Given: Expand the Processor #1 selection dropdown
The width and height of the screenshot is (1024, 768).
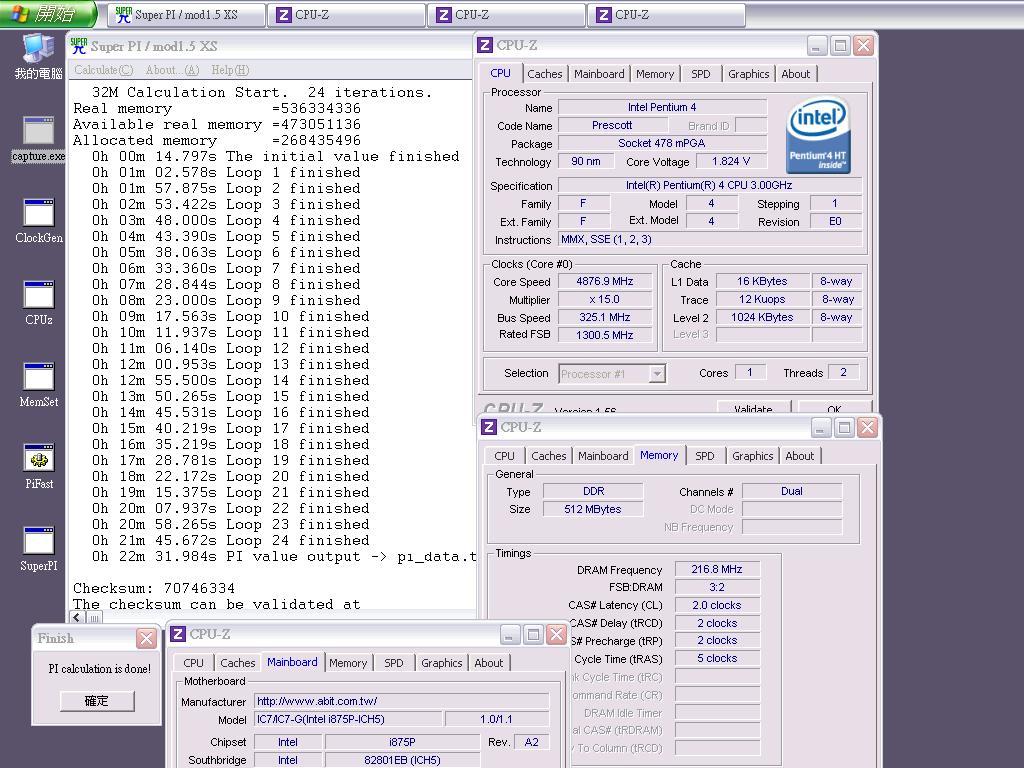Looking at the screenshot, I should point(657,374).
